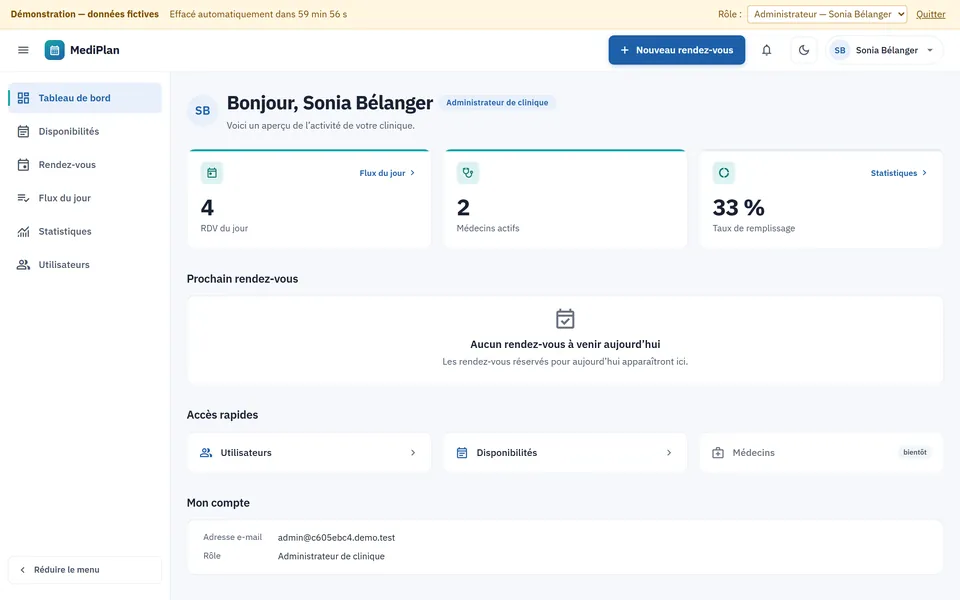Click the chevron next to Flux du jour link
The image size is (960, 600).
click(412, 173)
